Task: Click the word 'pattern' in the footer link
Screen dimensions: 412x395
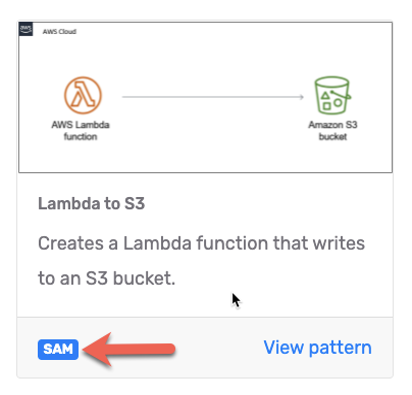Action: tap(340, 348)
